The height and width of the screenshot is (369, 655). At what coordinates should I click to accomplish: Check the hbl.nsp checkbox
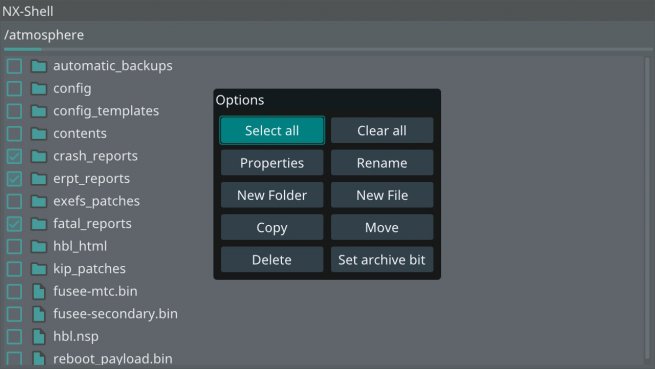click(x=14, y=337)
